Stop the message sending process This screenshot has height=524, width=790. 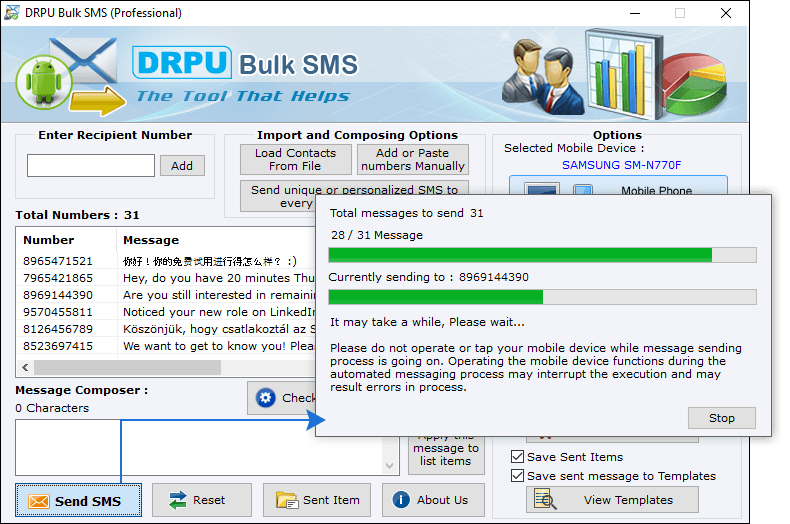point(721,418)
